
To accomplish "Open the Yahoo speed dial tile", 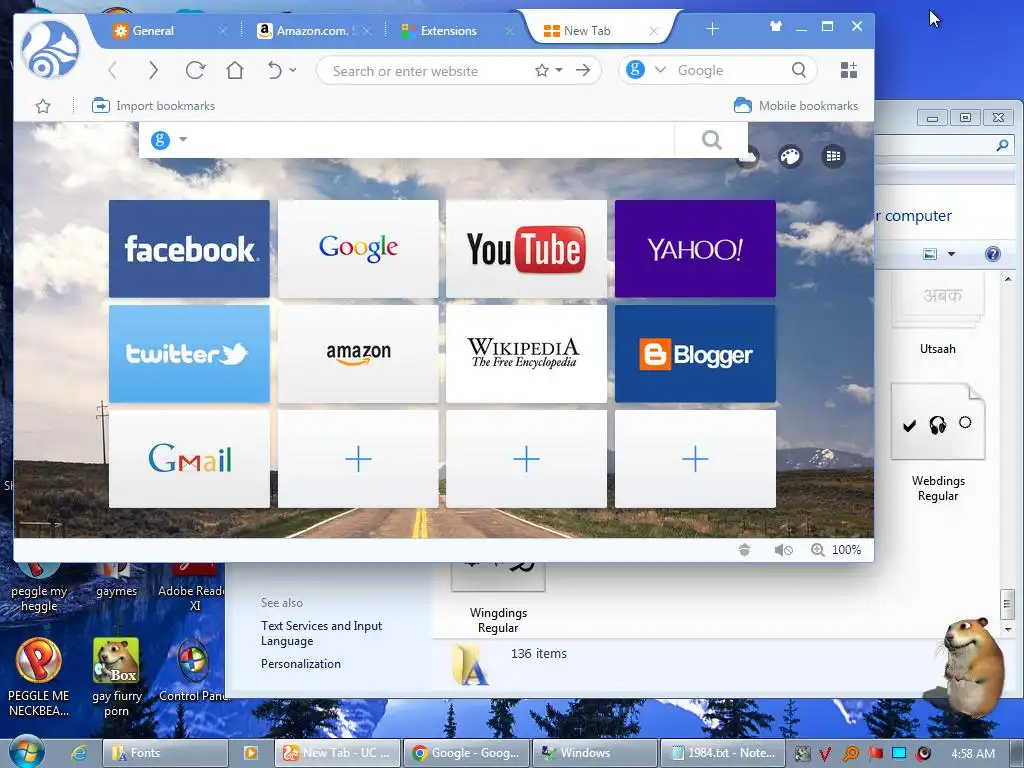I will click(696, 249).
